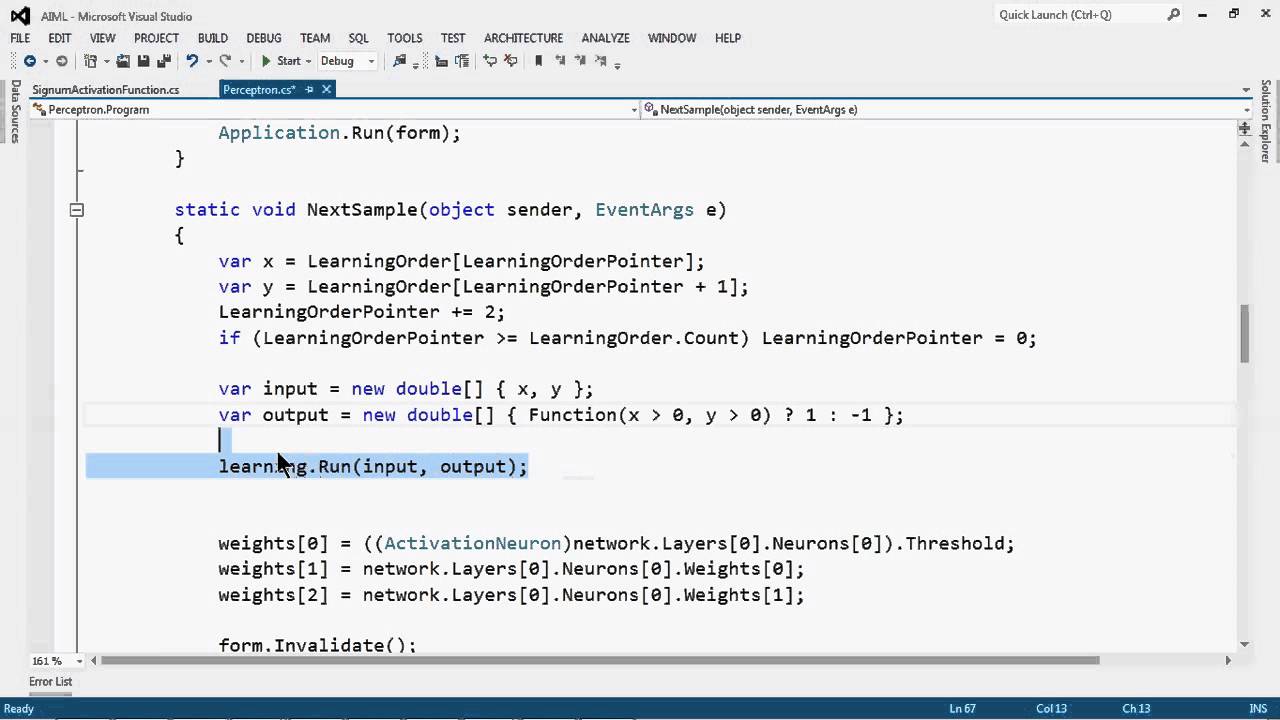The height and width of the screenshot is (720, 1280).
Task: Go to the previous bookmark icon
Action: pos(560,61)
